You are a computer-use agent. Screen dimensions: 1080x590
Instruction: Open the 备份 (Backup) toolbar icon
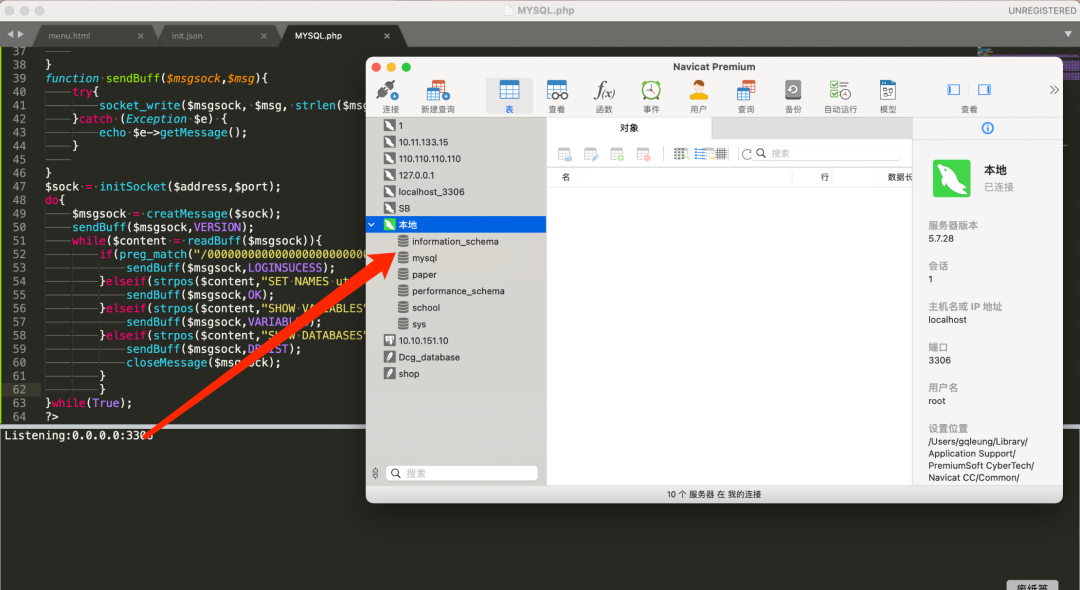point(793,96)
